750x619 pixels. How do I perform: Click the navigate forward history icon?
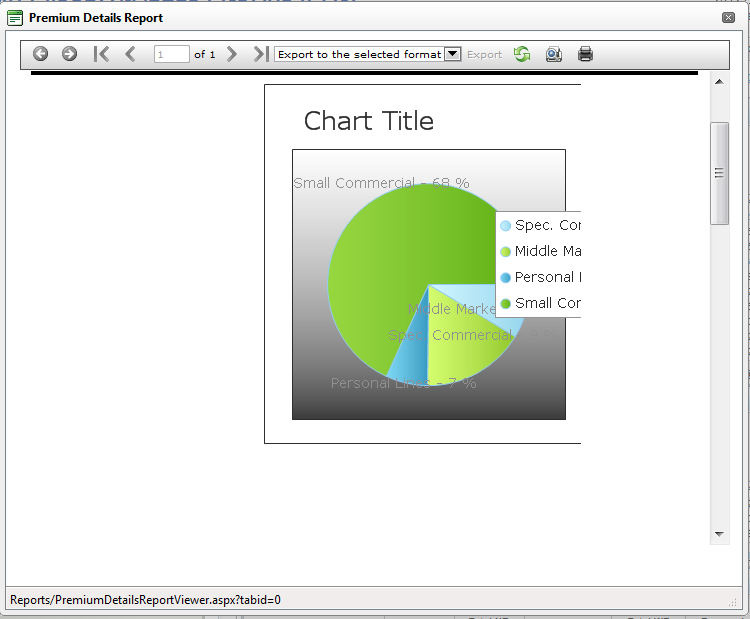(69, 54)
